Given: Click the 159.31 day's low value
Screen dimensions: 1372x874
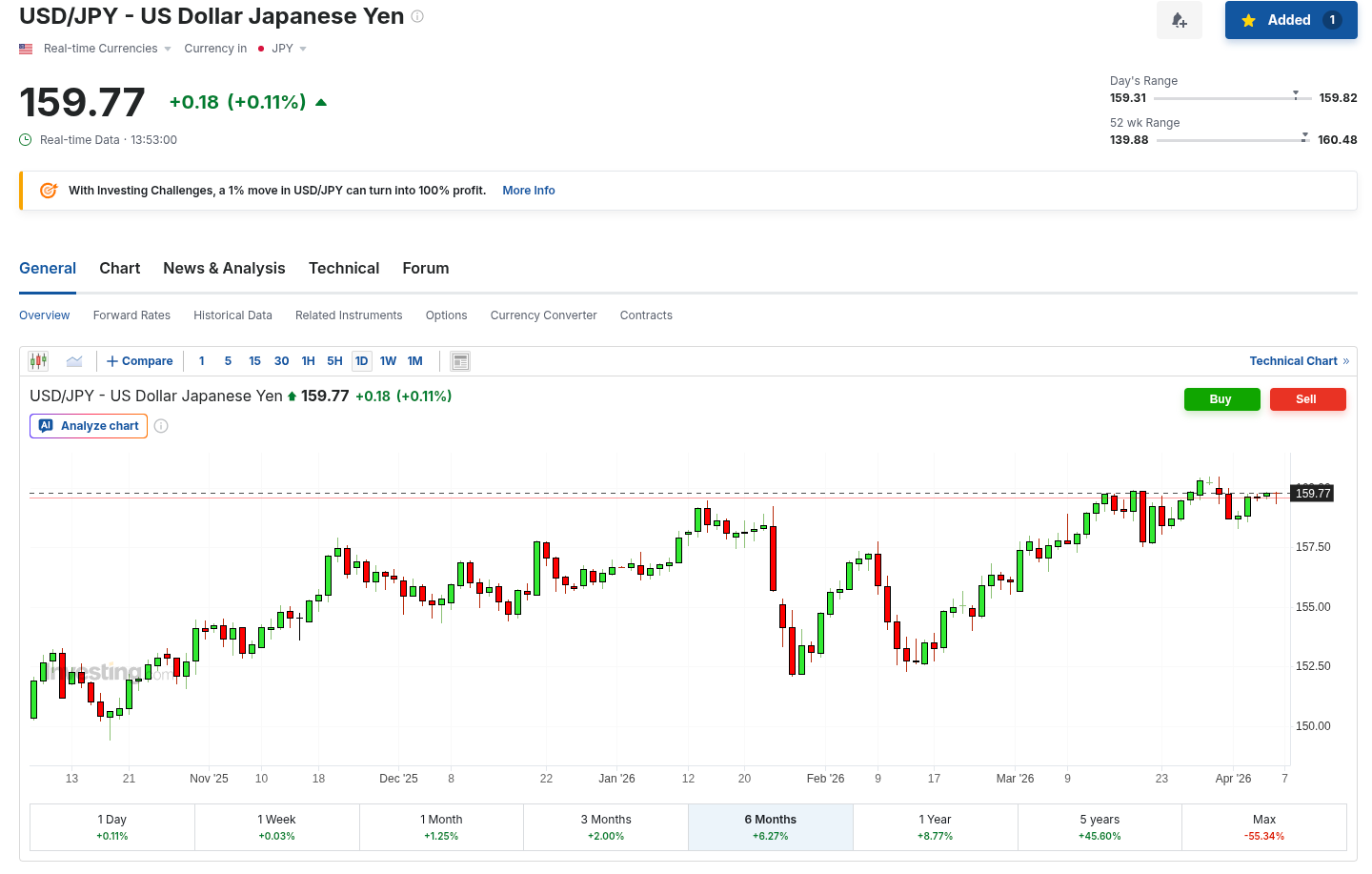Looking at the screenshot, I should pos(1128,98).
